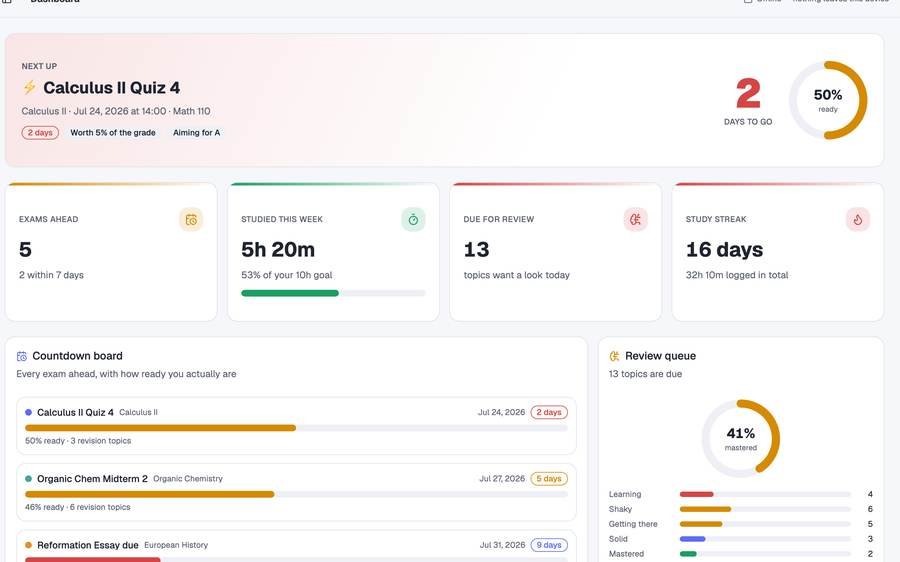
Task: Click the DAYS TO GO label
Action: (x=748, y=122)
